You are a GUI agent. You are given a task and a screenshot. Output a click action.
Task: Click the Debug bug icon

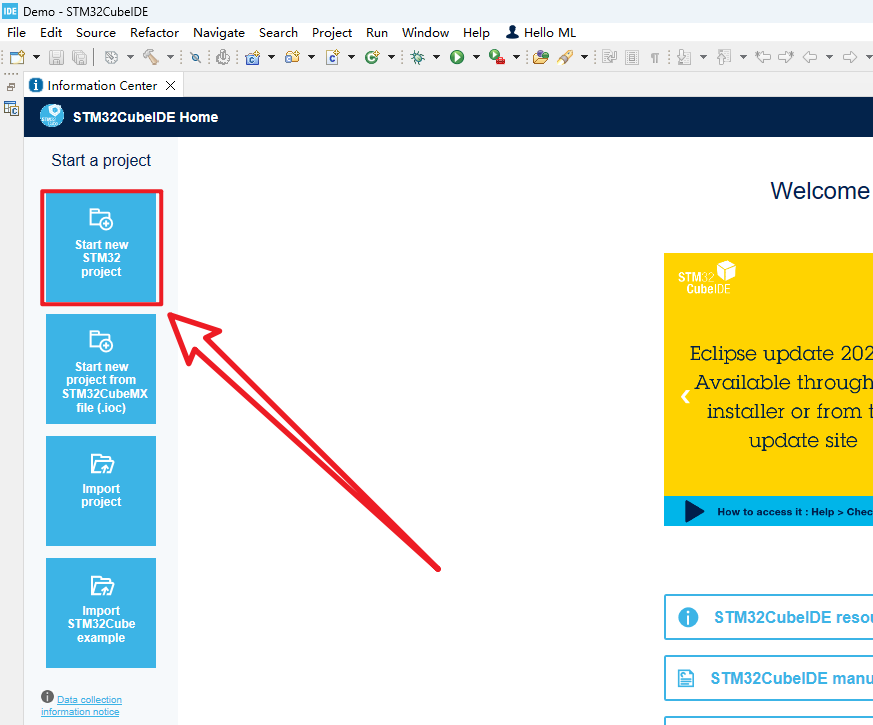(418, 57)
